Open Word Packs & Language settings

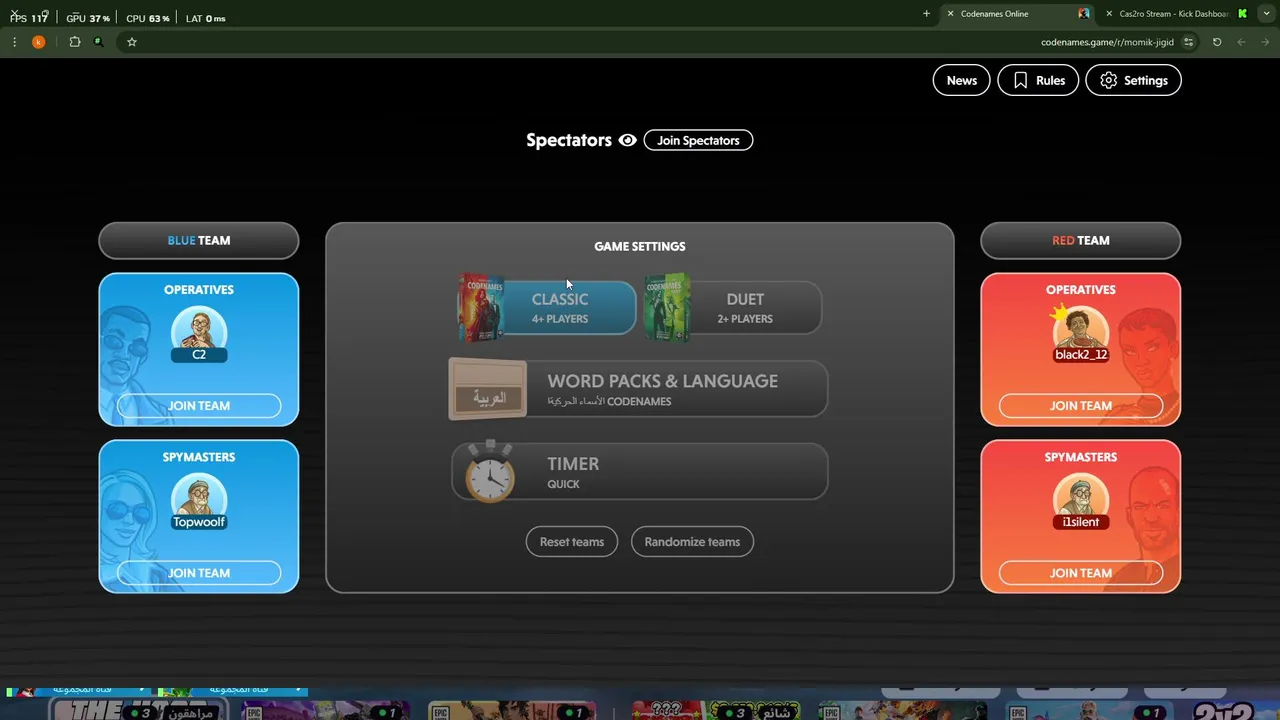pos(638,389)
